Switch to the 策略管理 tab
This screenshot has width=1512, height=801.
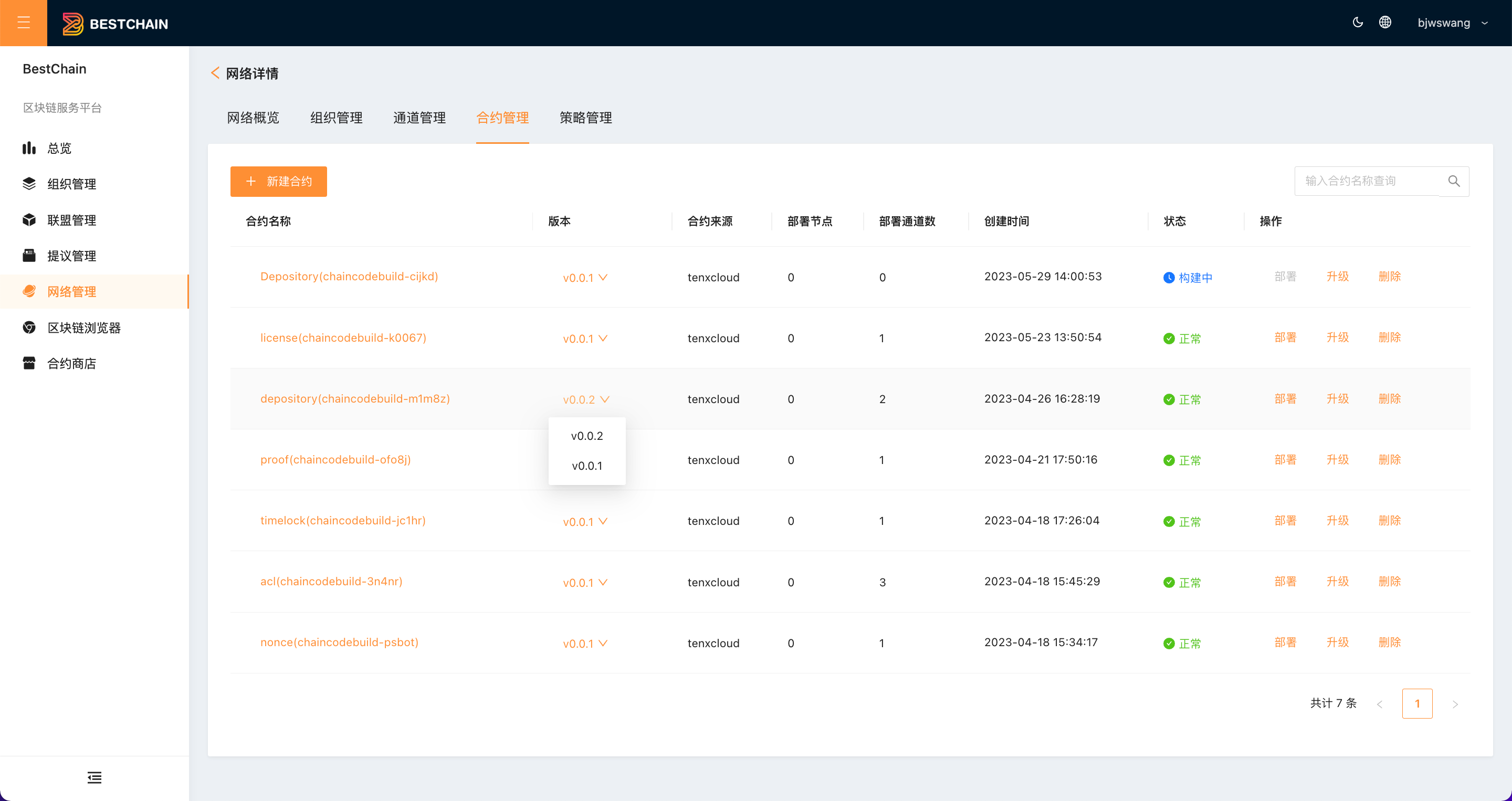tap(586, 118)
